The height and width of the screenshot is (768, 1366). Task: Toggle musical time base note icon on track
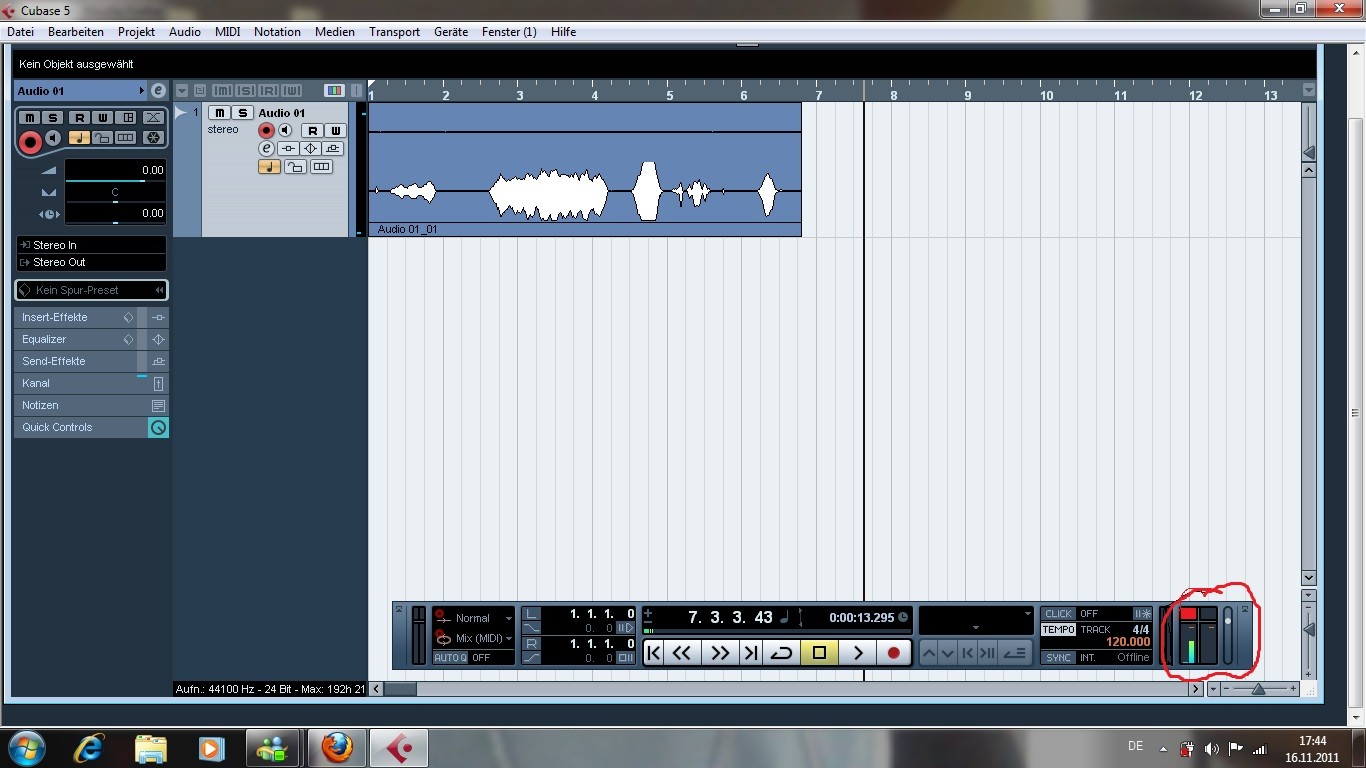tap(269, 167)
